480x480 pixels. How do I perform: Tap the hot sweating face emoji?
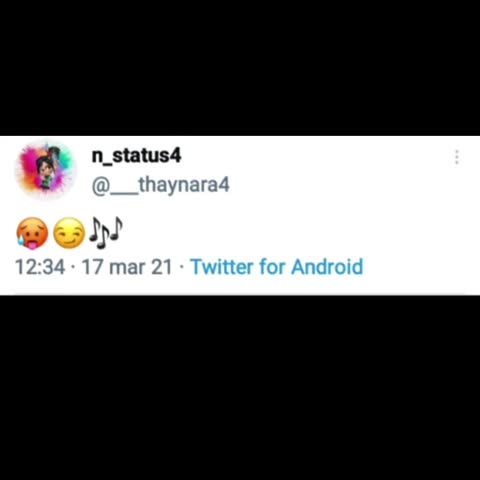[x=32, y=233]
